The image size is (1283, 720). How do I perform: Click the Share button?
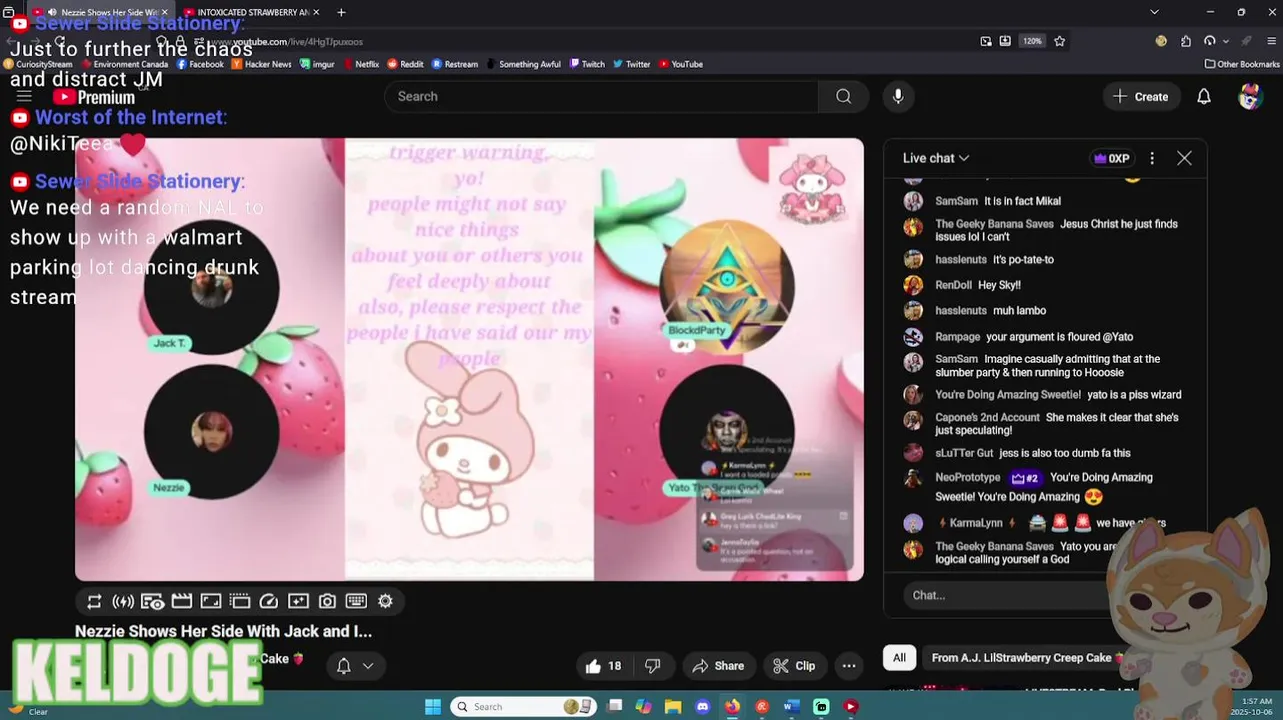coord(718,666)
